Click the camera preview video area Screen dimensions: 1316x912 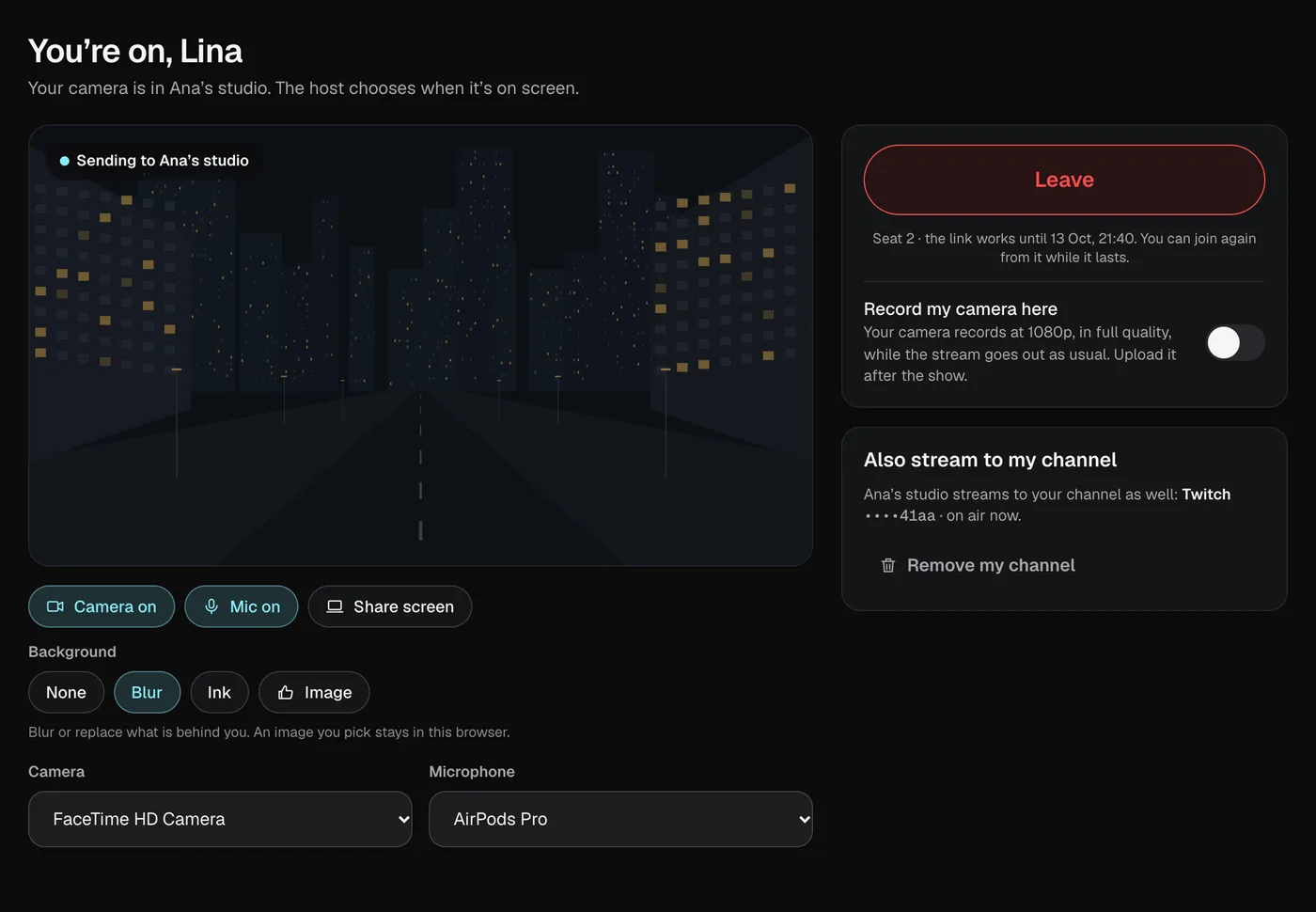420,345
